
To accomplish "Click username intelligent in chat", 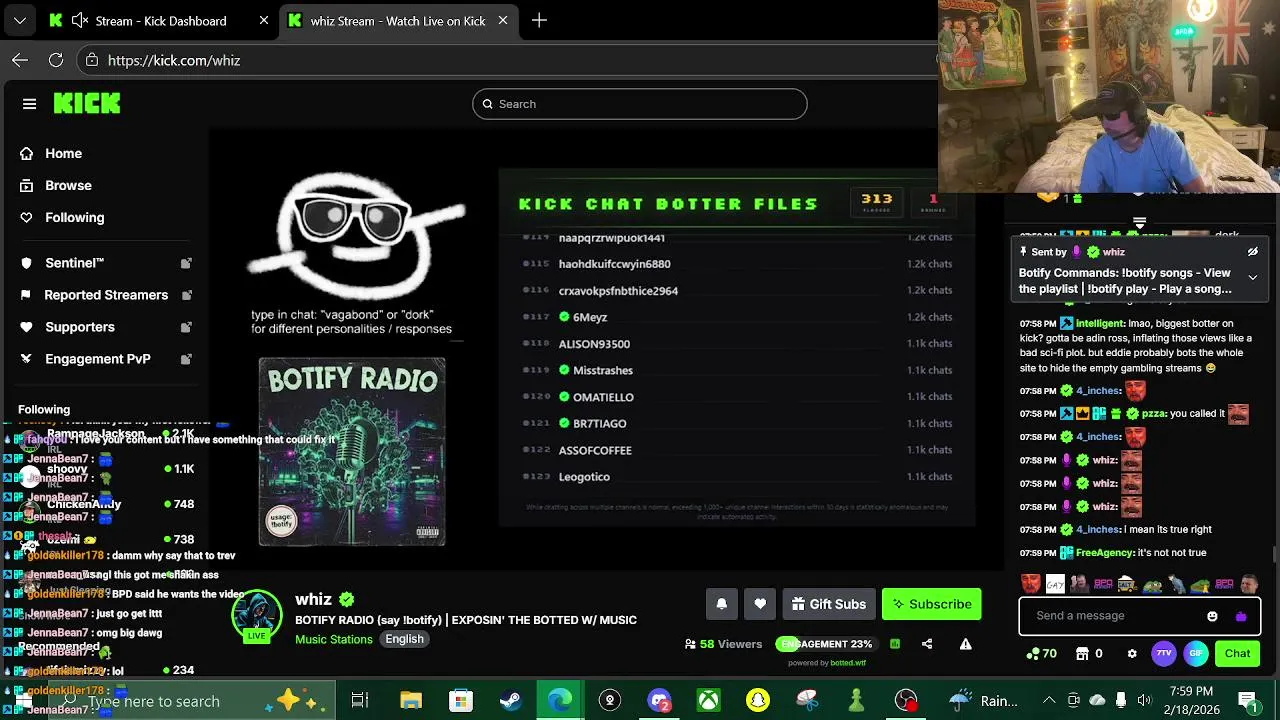I will point(1100,324).
